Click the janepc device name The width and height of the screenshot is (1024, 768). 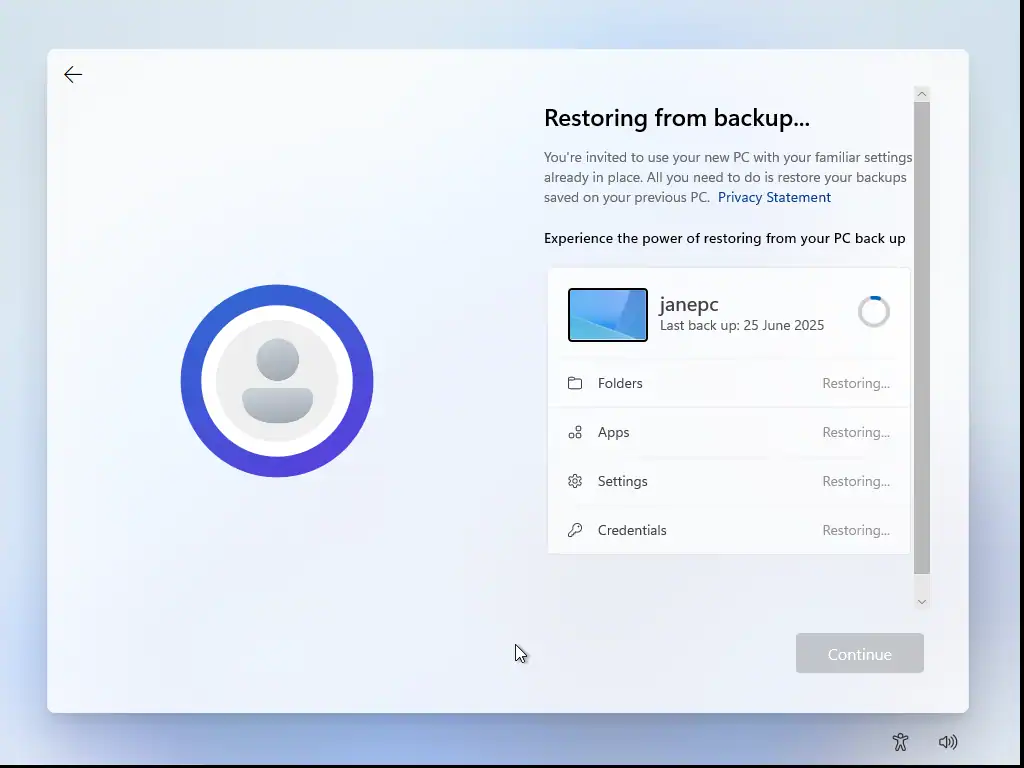pos(689,304)
